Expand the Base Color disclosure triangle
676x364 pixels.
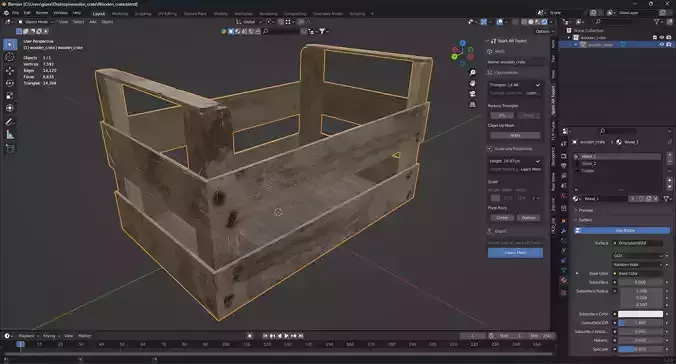click(x=577, y=273)
